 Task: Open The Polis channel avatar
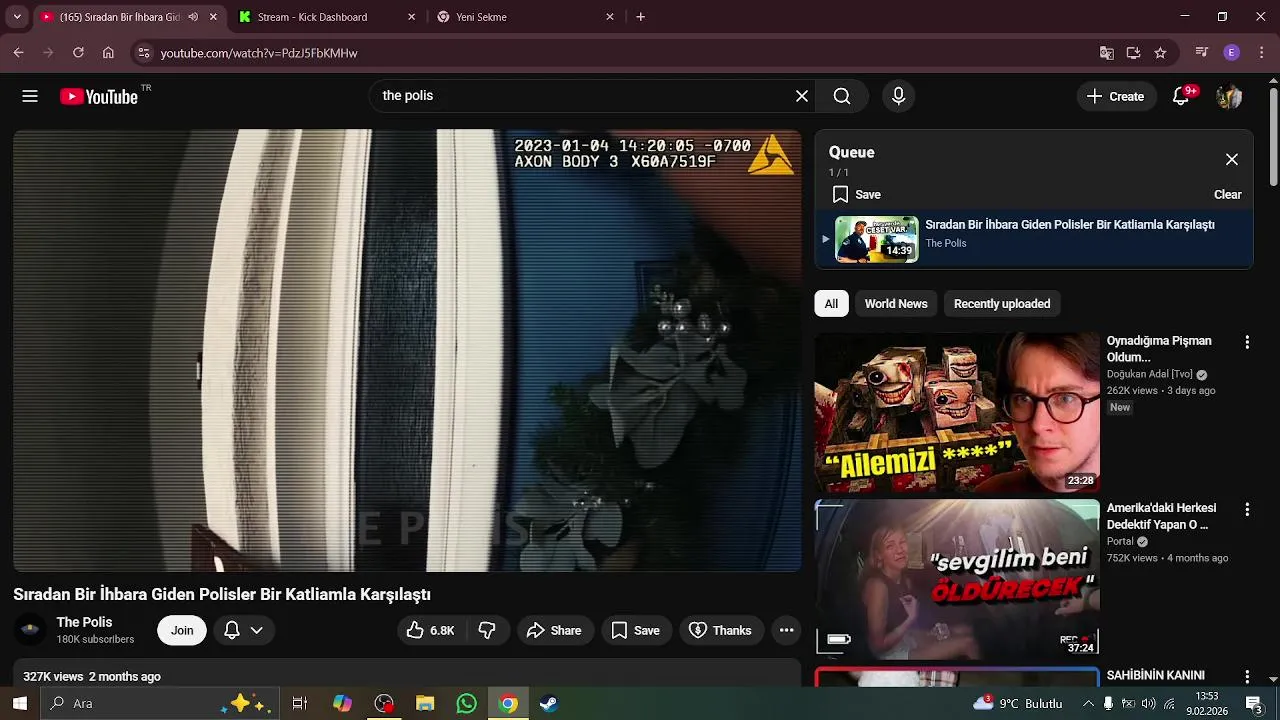tap(30, 630)
